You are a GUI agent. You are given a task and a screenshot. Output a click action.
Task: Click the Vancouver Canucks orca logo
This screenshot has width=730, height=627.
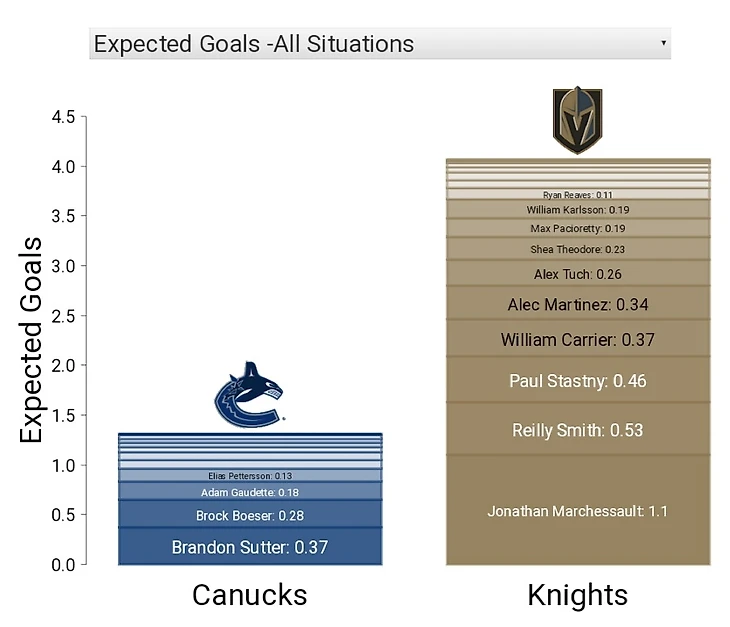(248, 398)
